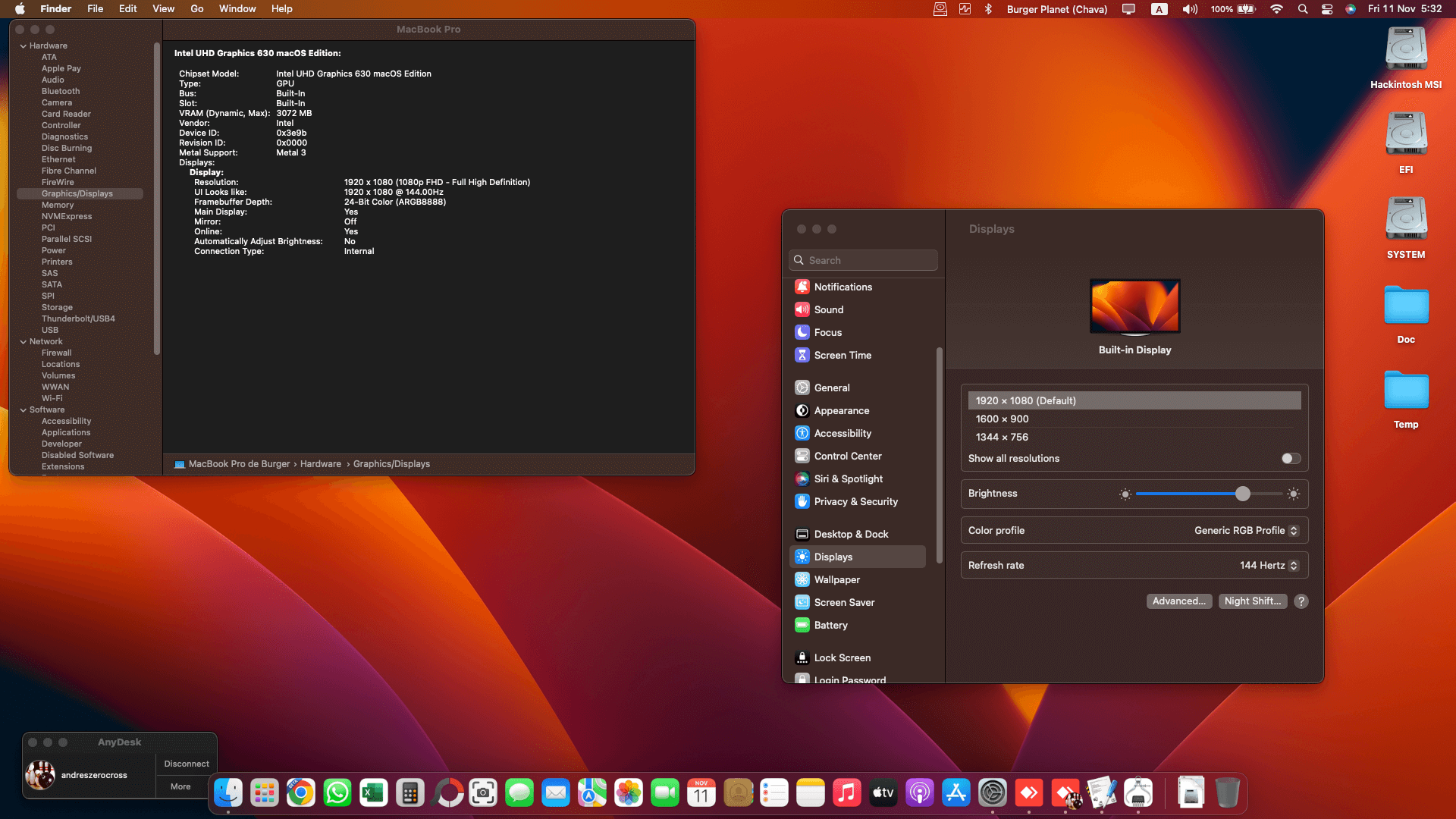
Task: Click the help question mark button
Action: [x=1301, y=601]
